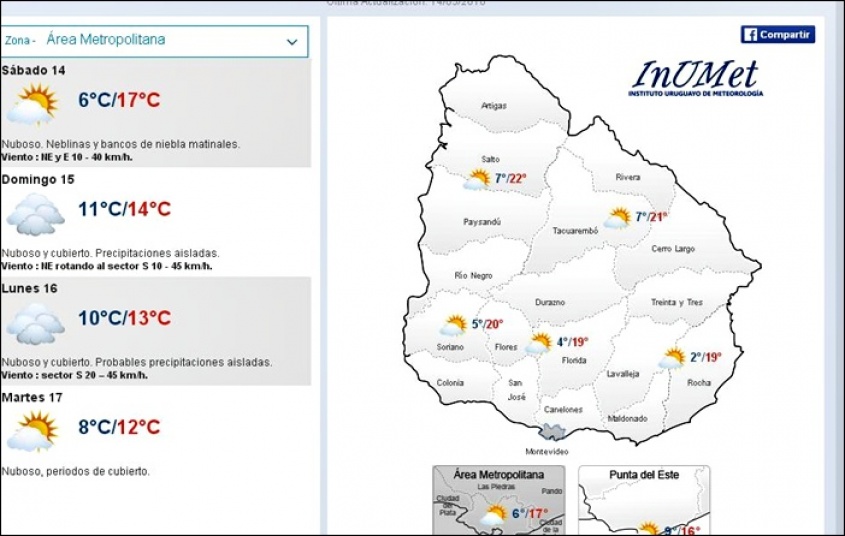Click the Lunes 16 forecast heading
The height and width of the screenshot is (536, 845).
click(30, 288)
